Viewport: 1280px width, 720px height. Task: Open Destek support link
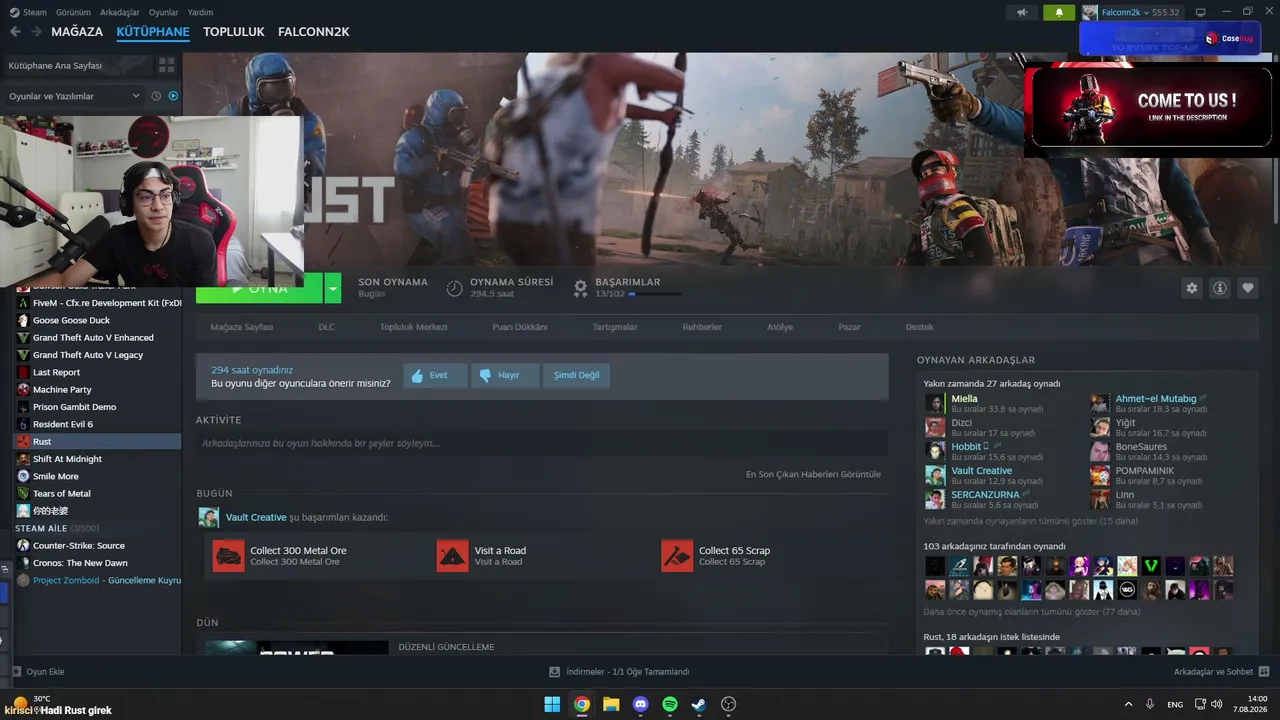coord(920,327)
